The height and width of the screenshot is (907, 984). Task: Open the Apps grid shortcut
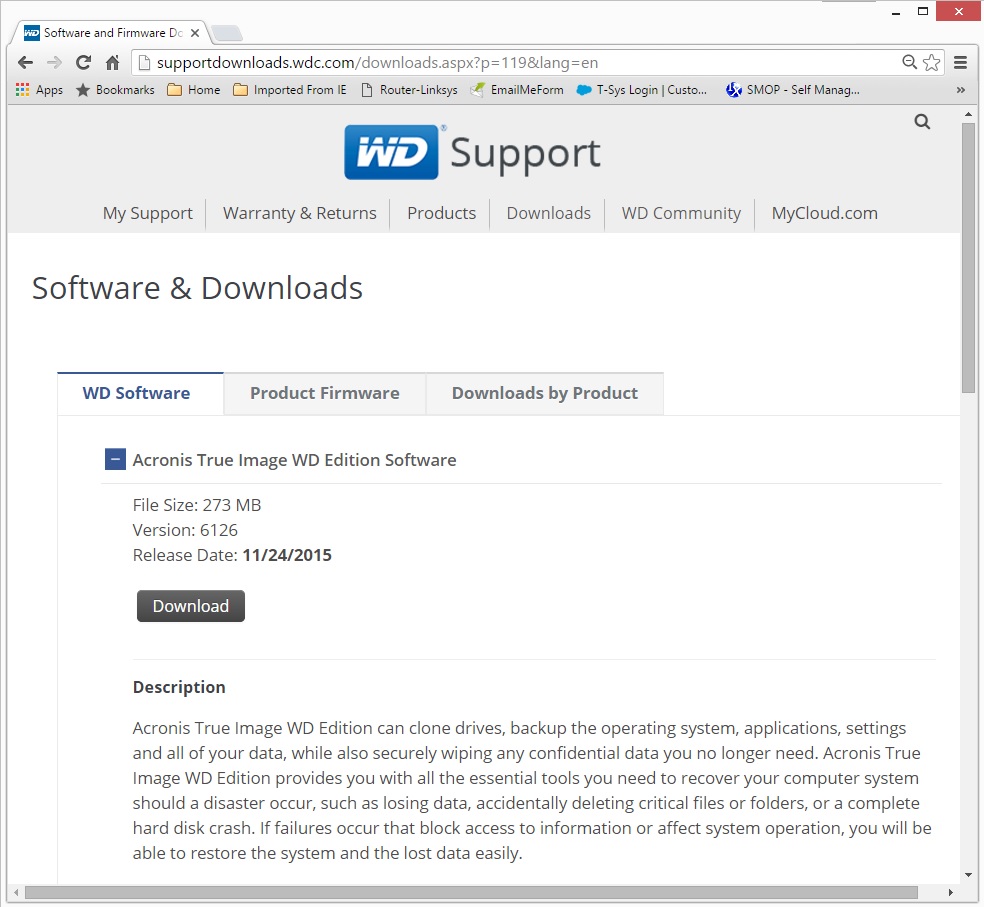(x=40, y=90)
